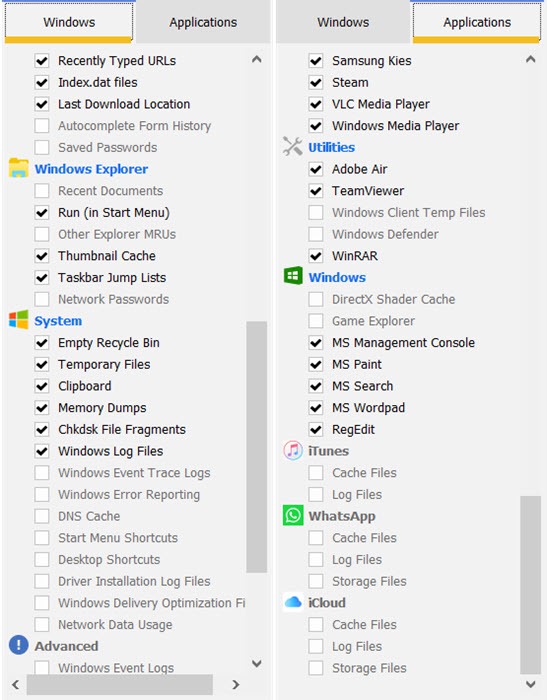
Task: Switch to Applications tab in left panel
Action: 203,22
